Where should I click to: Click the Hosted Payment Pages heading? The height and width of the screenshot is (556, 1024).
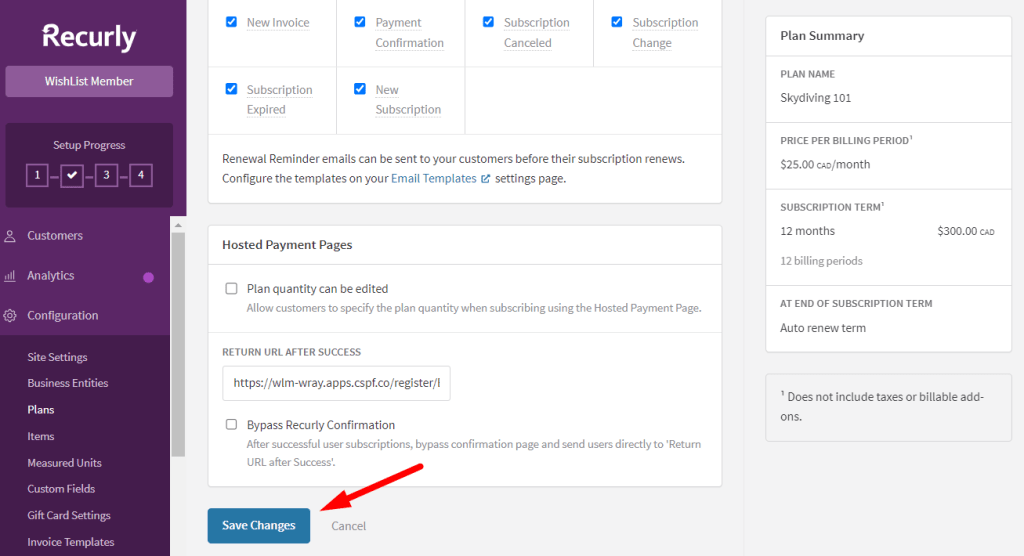tap(287, 245)
